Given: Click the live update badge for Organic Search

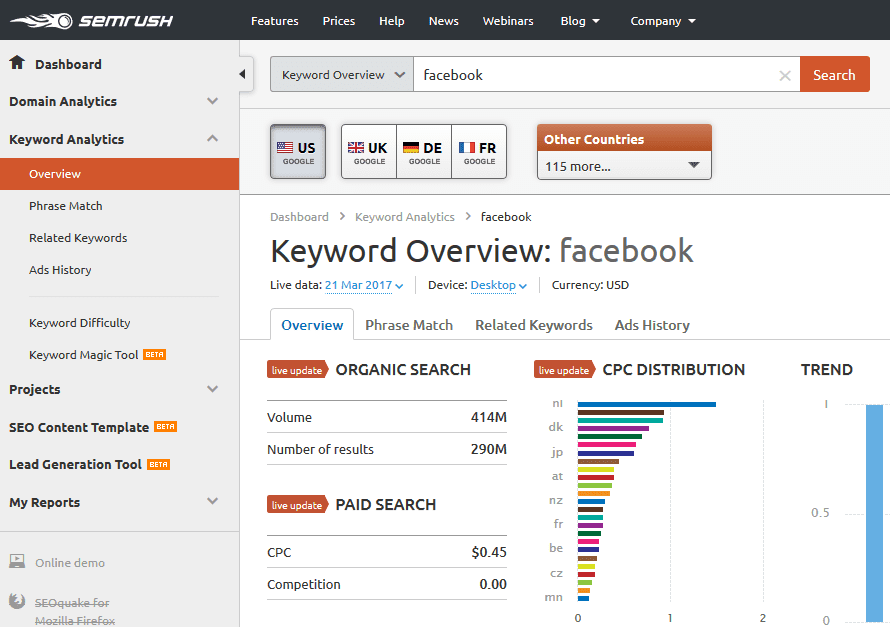Looking at the screenshot, I should (x=297, y=370).
